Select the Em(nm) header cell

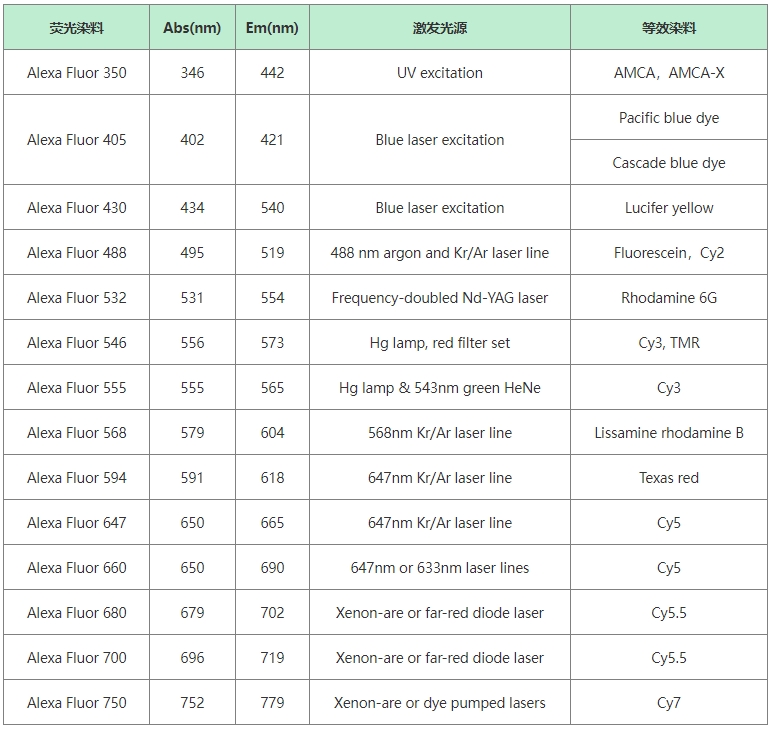click(272, 28)
